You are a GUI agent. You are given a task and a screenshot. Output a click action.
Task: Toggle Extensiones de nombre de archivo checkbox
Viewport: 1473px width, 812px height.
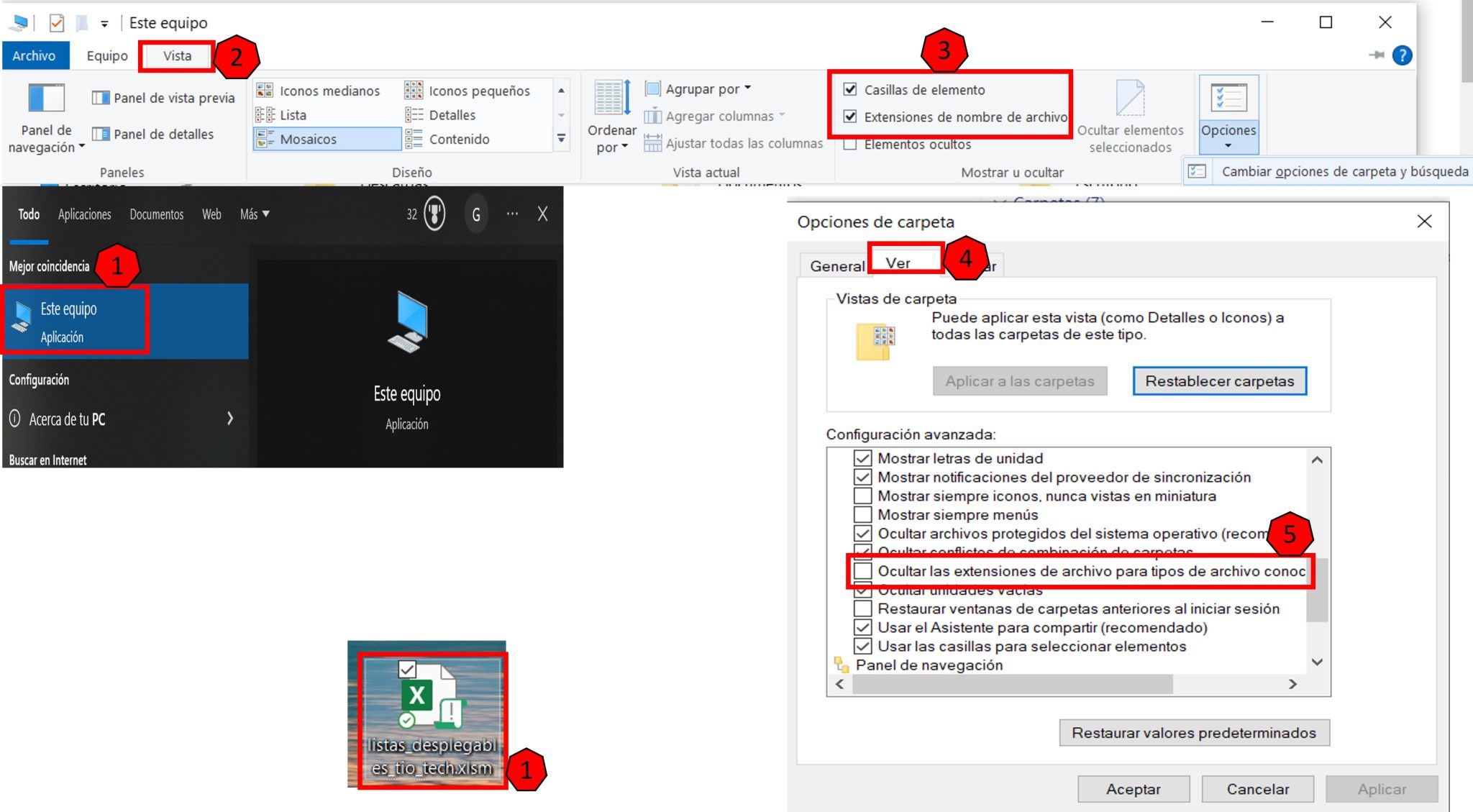click(x=850, y=117)
